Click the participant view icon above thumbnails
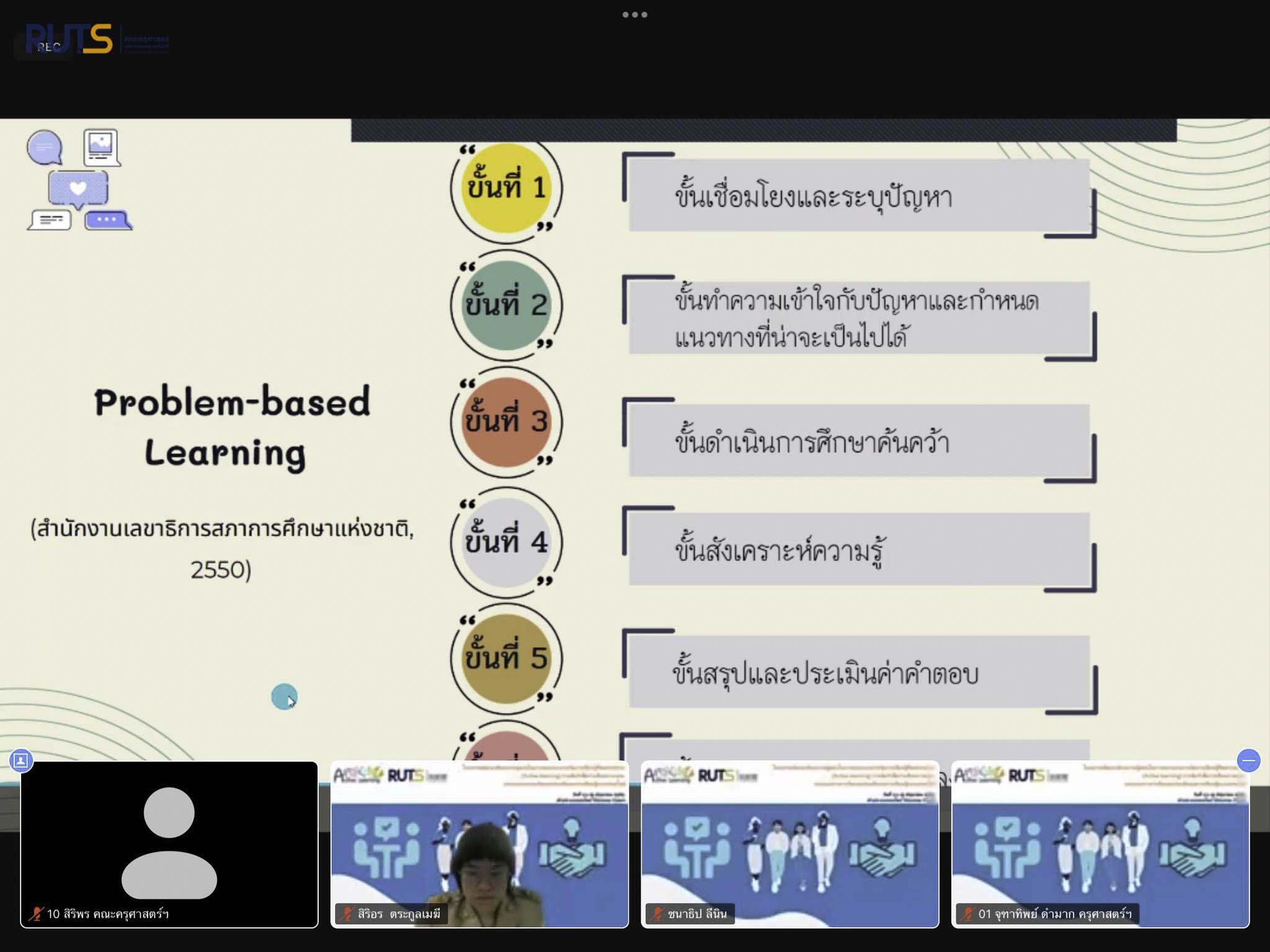Screen dimensions: 1270x952 pos(20,760)
